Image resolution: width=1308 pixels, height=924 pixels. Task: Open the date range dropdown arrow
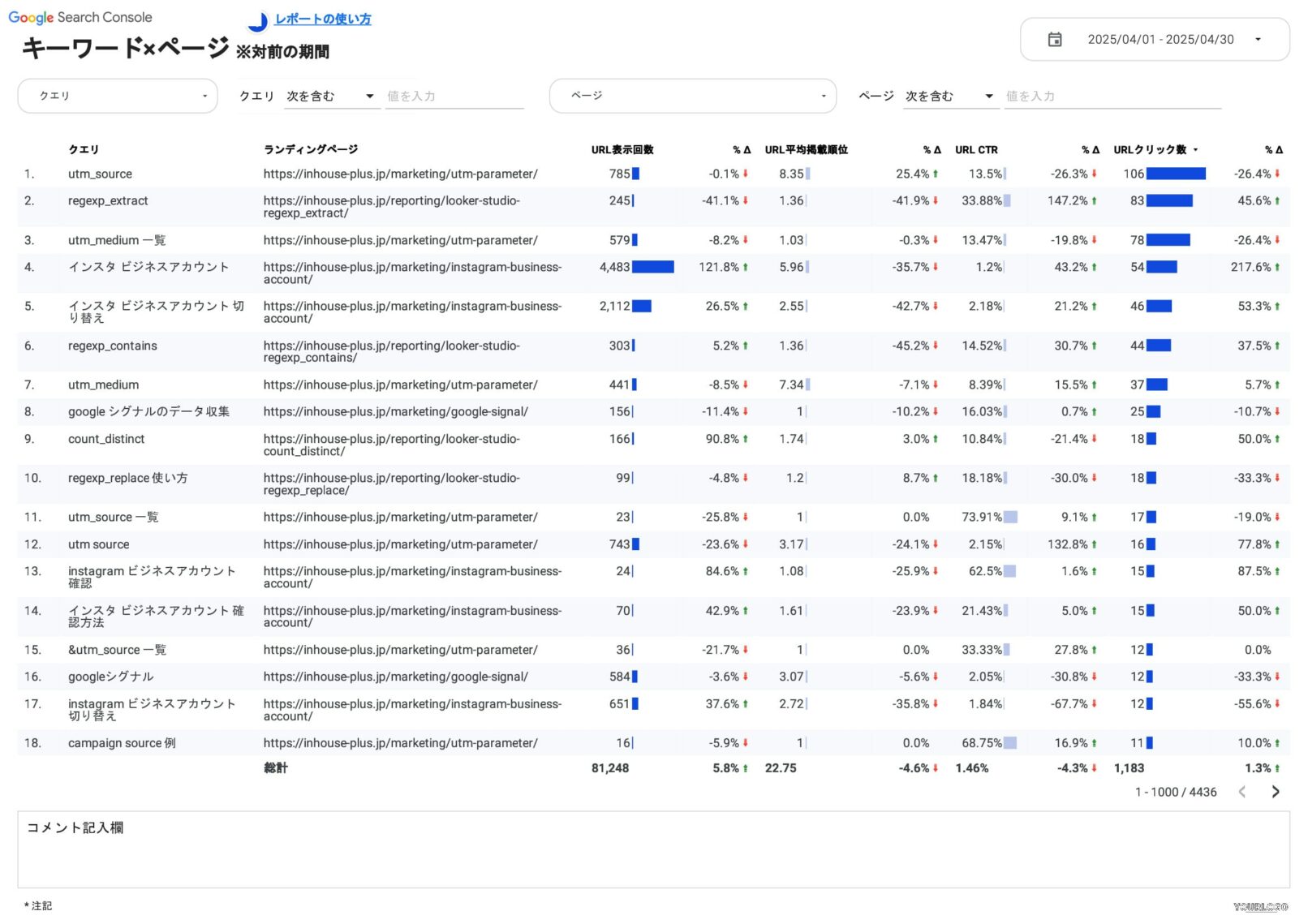click(1258, 40)
